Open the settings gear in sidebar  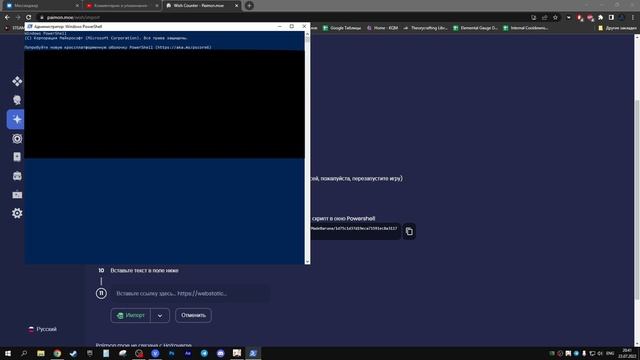[x=17, y=213]
